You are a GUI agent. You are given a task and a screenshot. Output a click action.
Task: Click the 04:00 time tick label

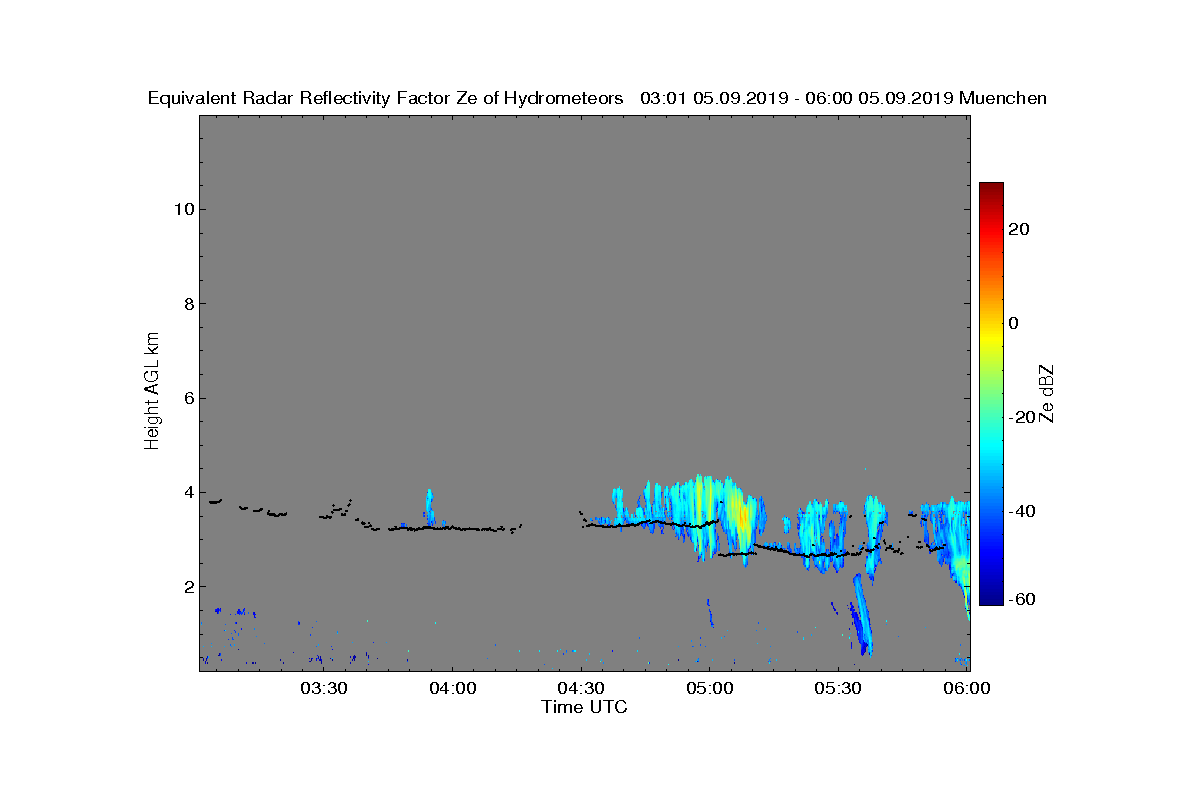point(452,688)
